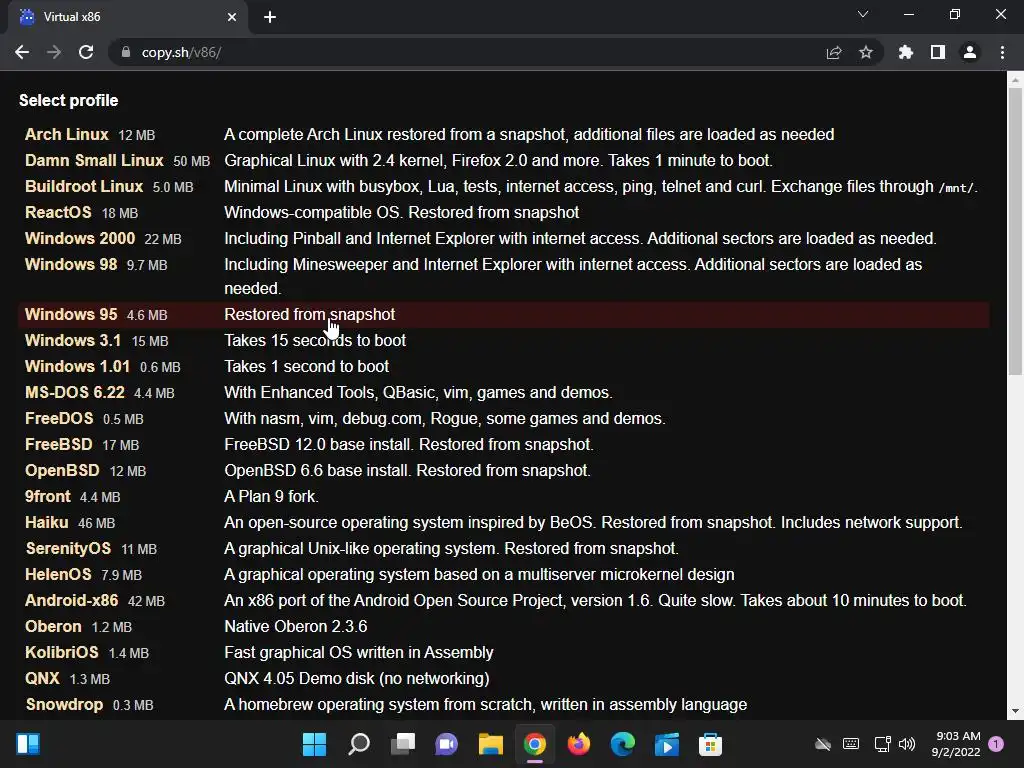Launch Firefox from taskbar
Image resolution: width=1024 pixels, height=768 pixels.
[579, 744]
